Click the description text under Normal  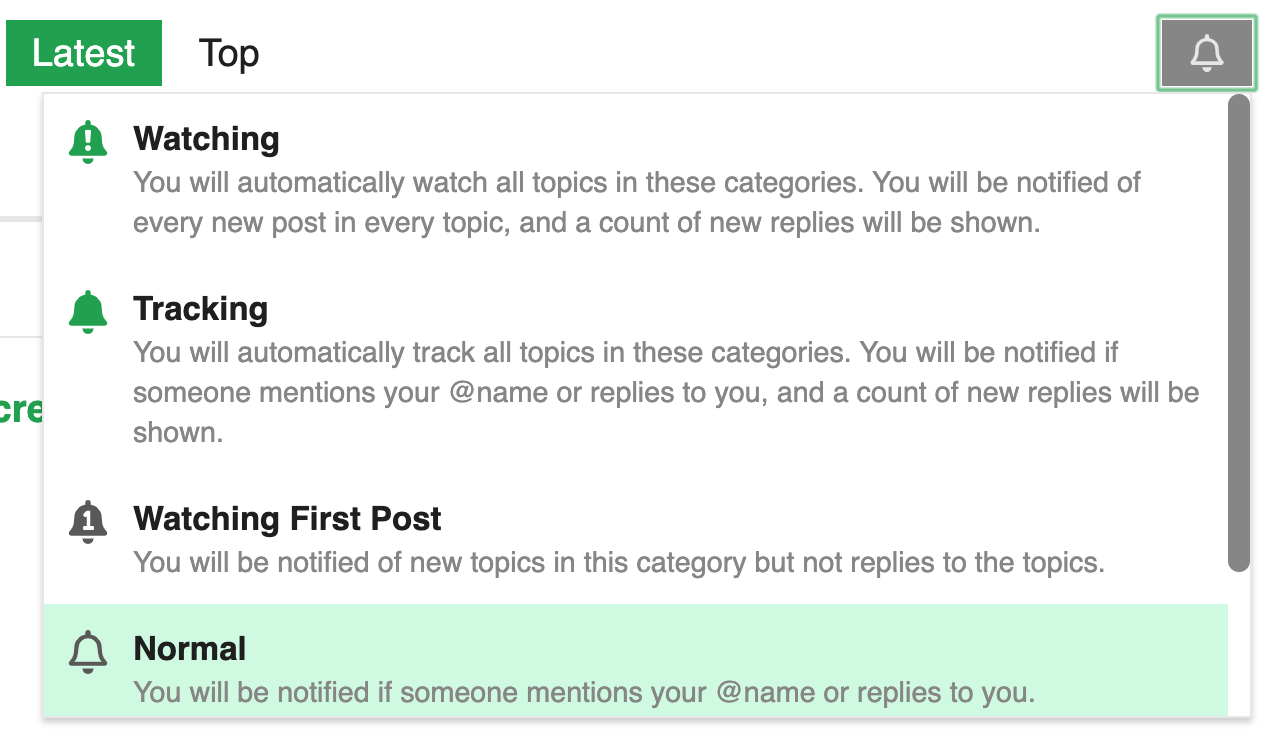584,692
